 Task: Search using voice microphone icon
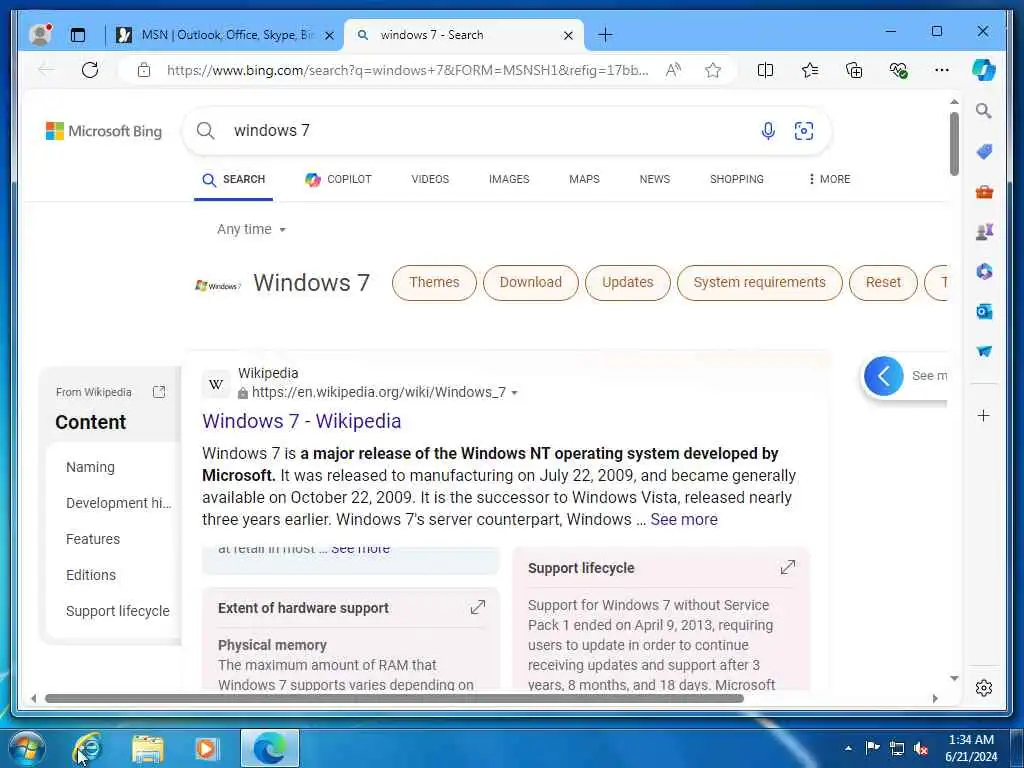click(768, 131)
